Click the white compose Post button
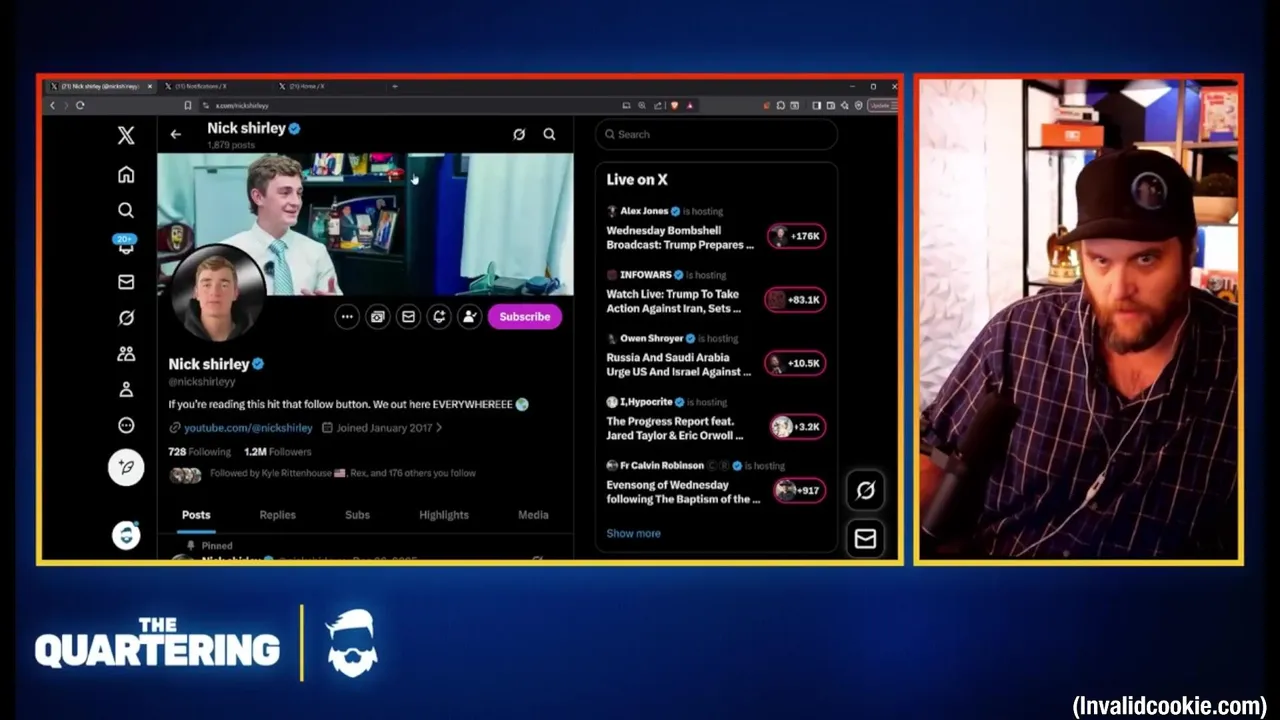Image resolution: width=1280 pixels, height=720 pixels. click(126, 468)
